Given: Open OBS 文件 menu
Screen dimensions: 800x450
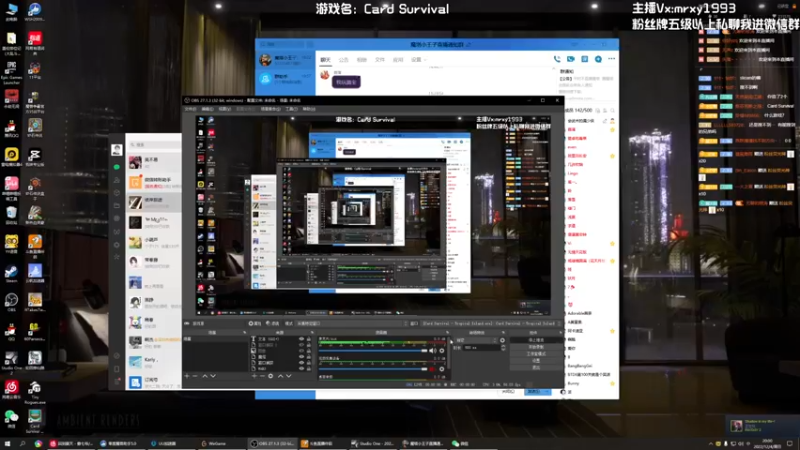Looking at the screenshot, I should tap(190, 109).
